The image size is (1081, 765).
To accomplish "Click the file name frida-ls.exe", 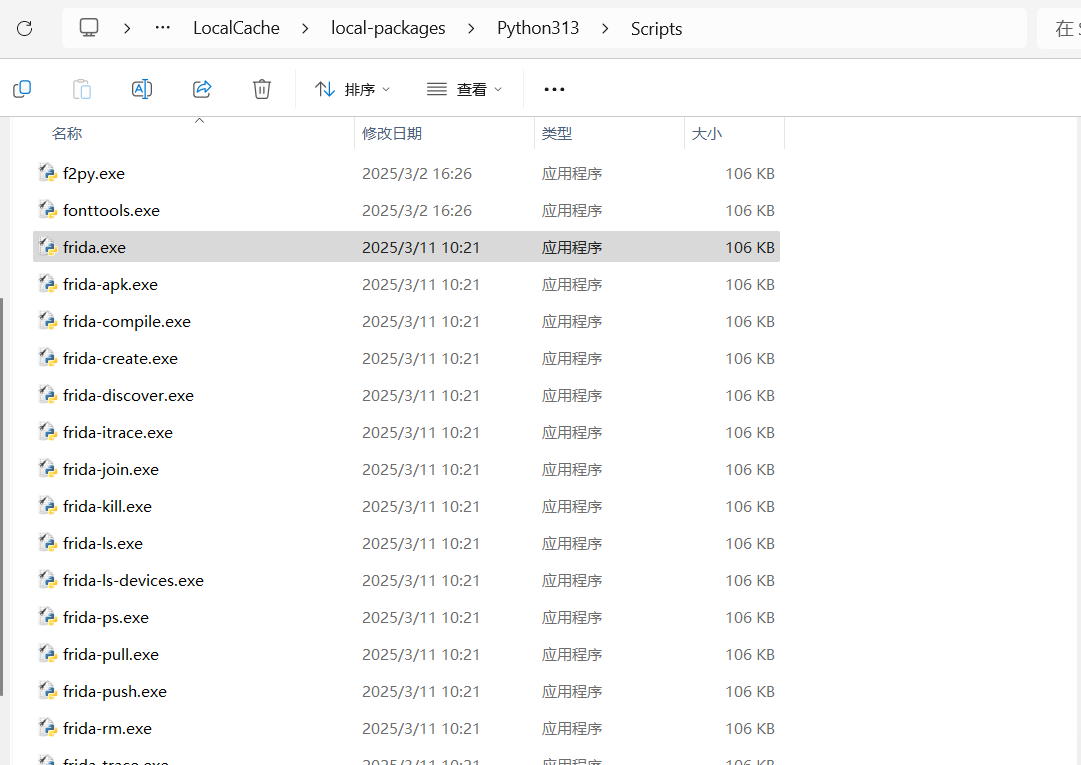I will pos(103,544).
